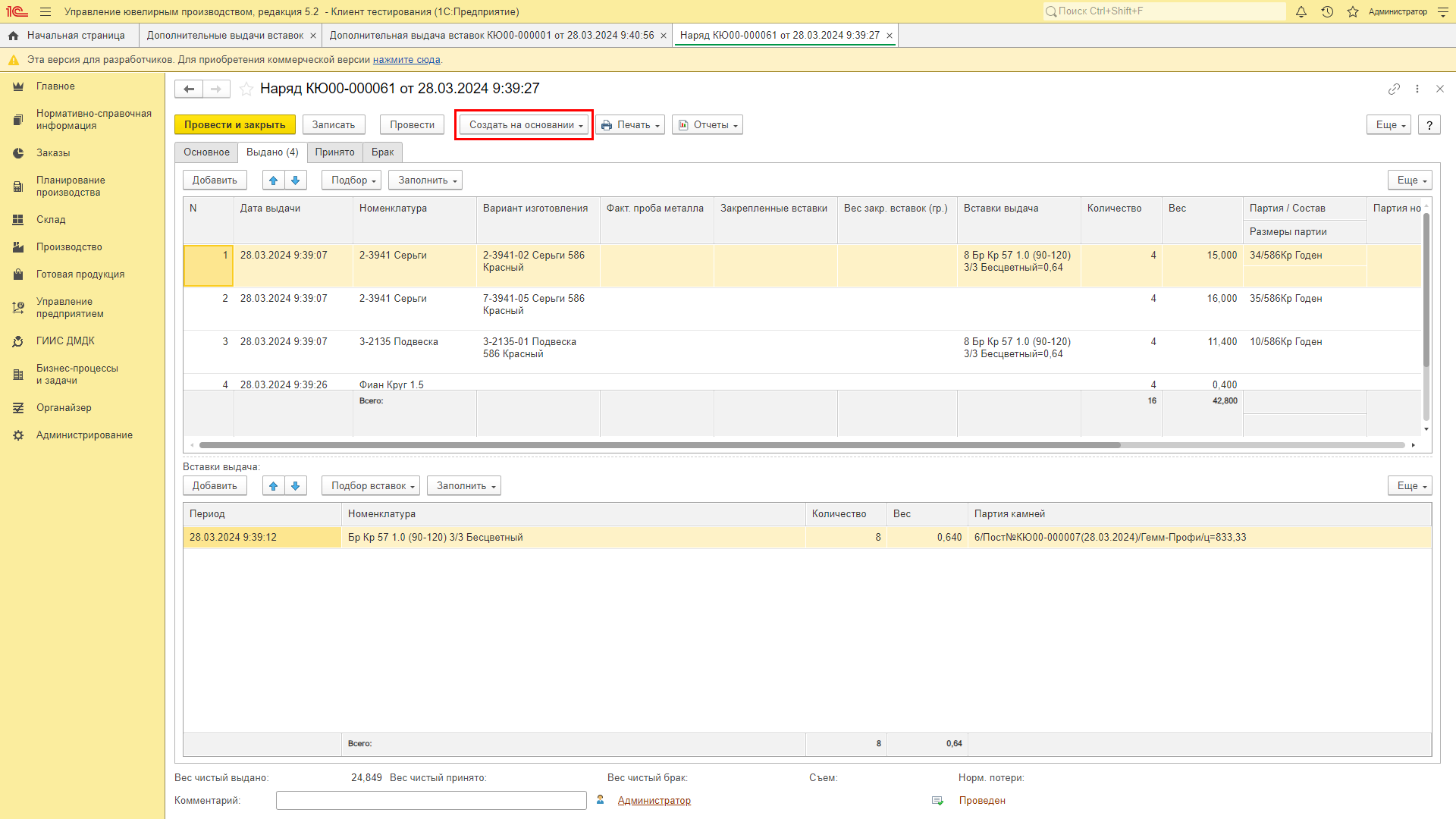Go forward with right arrow button
Screen dimensions: 1456x819
point(216,89)
